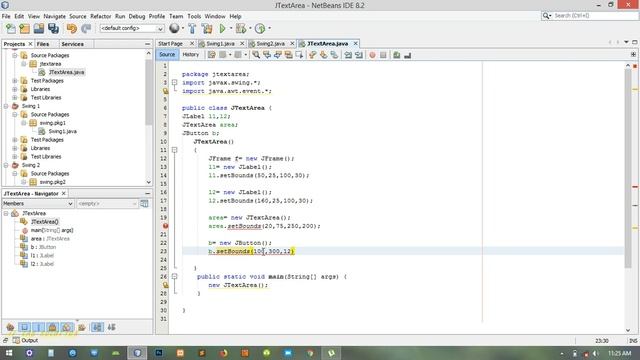The height and width of the screenshot is (360, 640).
Task: Click the Start Macro Recording red icon
Action: [372, 55]
